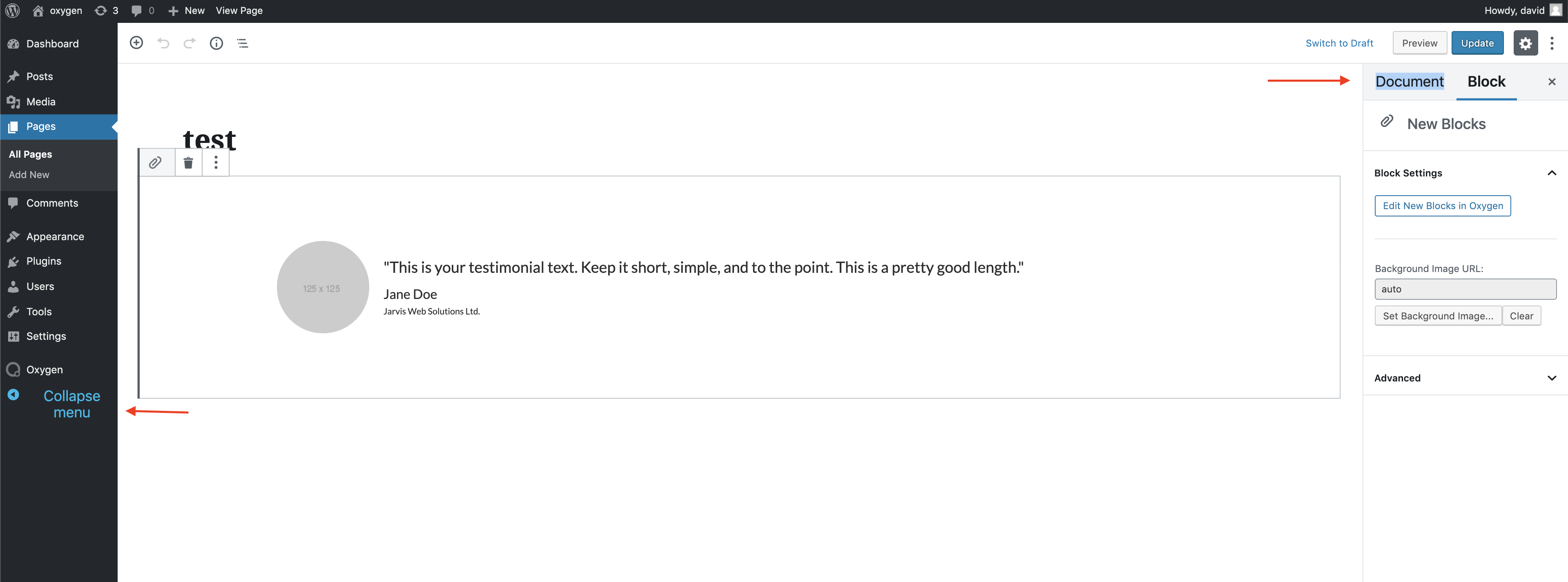The image size is (1568, 582).
Task: Click the WordPress logo in admin bar
Action: coord(12,10)
